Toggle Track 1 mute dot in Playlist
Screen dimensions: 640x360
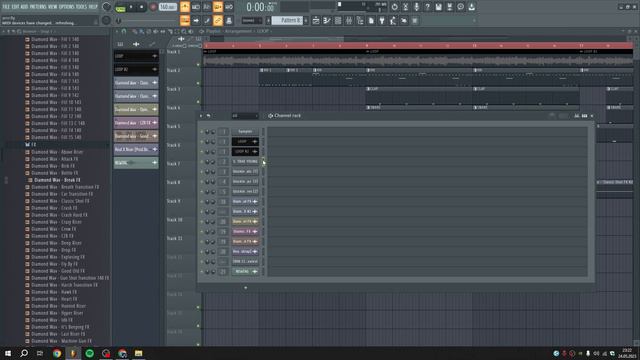[198, 64]
